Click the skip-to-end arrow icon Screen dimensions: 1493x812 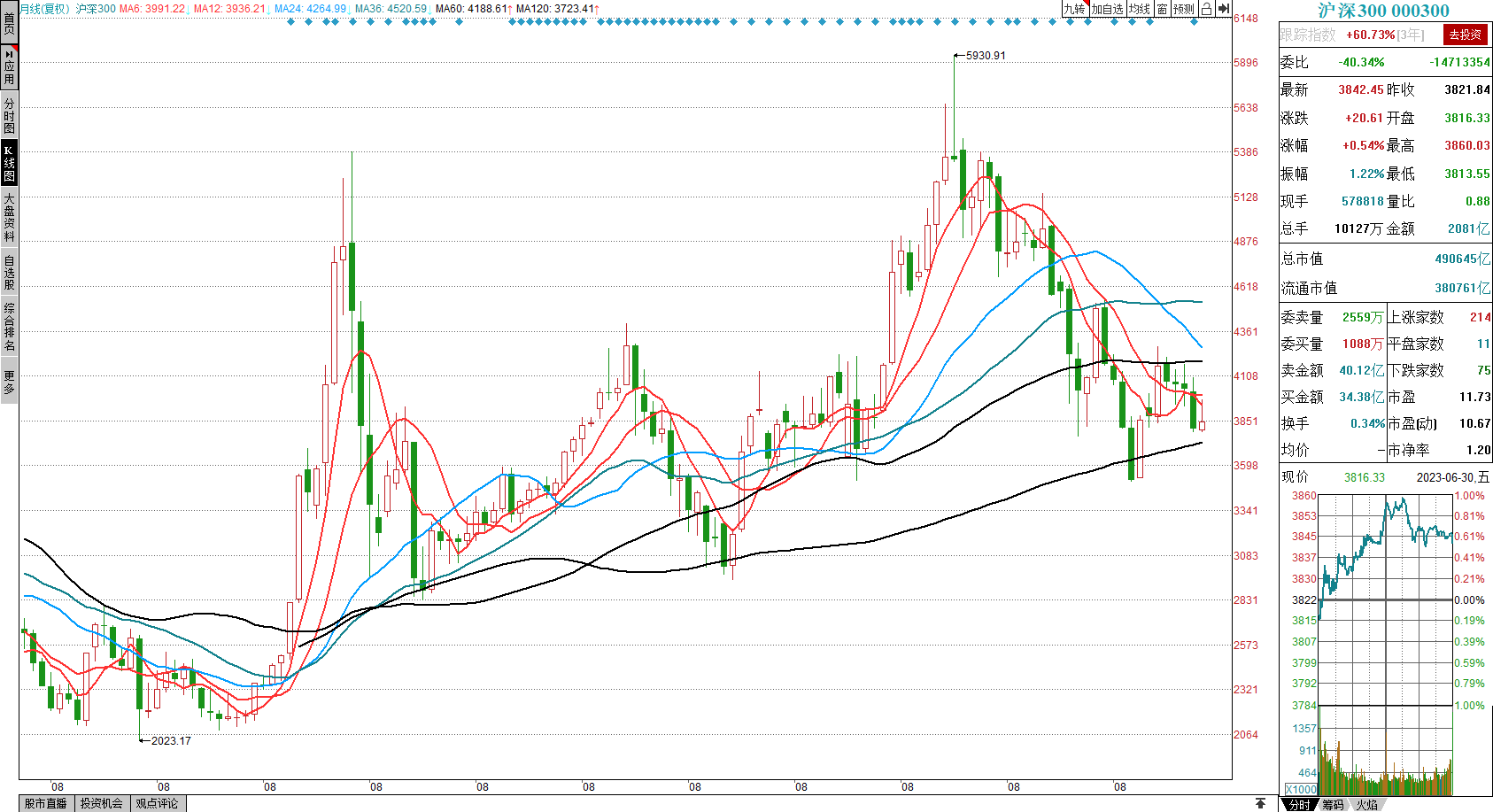pos(1223,9)
